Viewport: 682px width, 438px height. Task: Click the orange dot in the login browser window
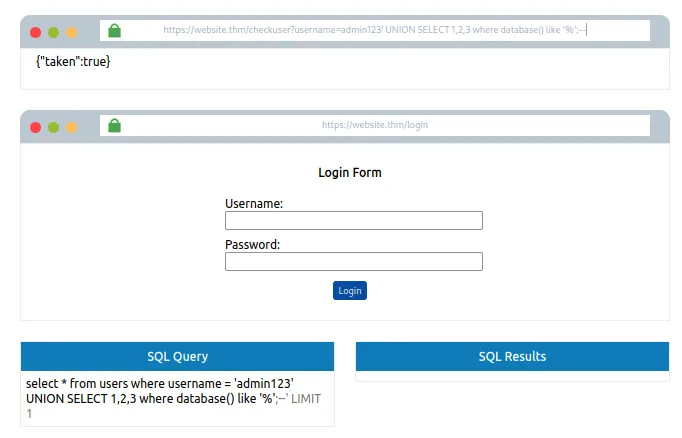pyautogui.click(x=71, y=127)
